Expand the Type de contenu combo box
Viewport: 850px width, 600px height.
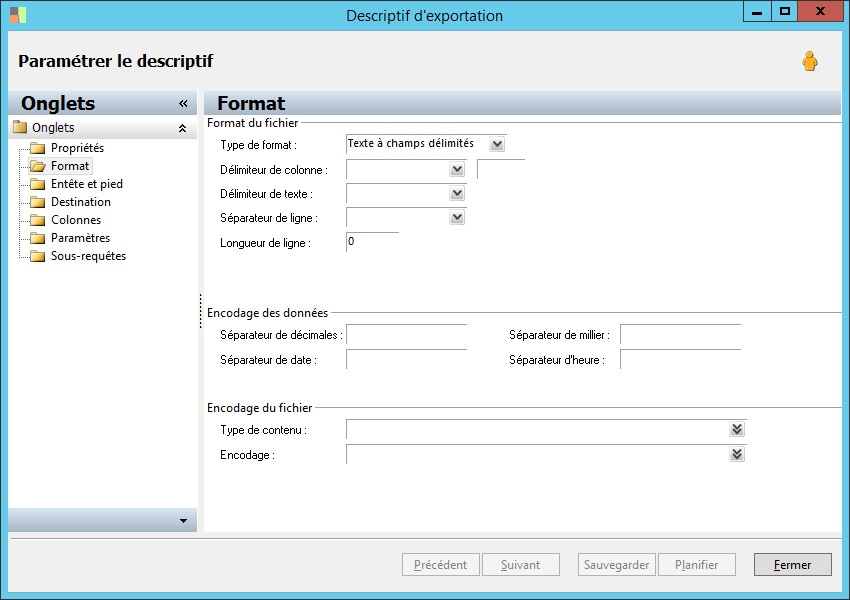[x=737, y=429]
